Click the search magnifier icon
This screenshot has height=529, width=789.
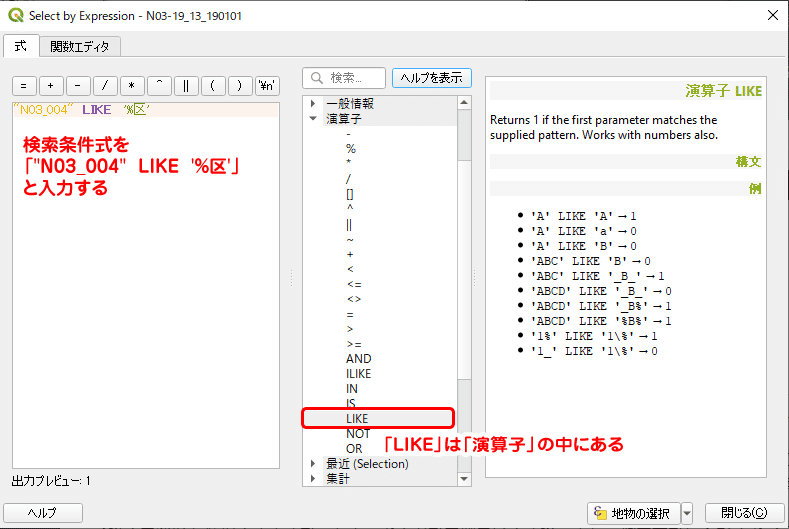click(x=317, y=78)
